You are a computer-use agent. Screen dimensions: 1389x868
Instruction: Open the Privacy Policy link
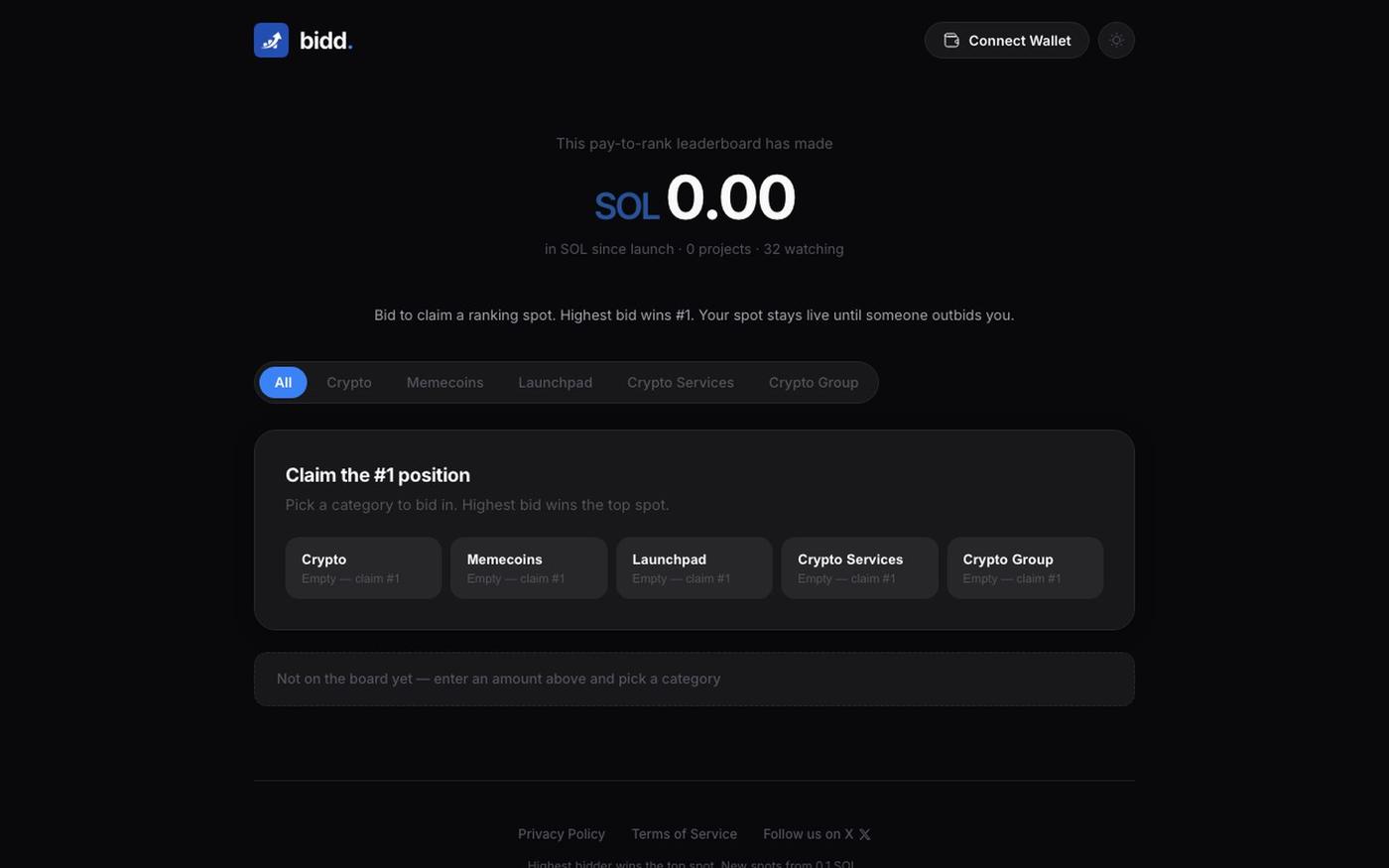coord(562,834)
